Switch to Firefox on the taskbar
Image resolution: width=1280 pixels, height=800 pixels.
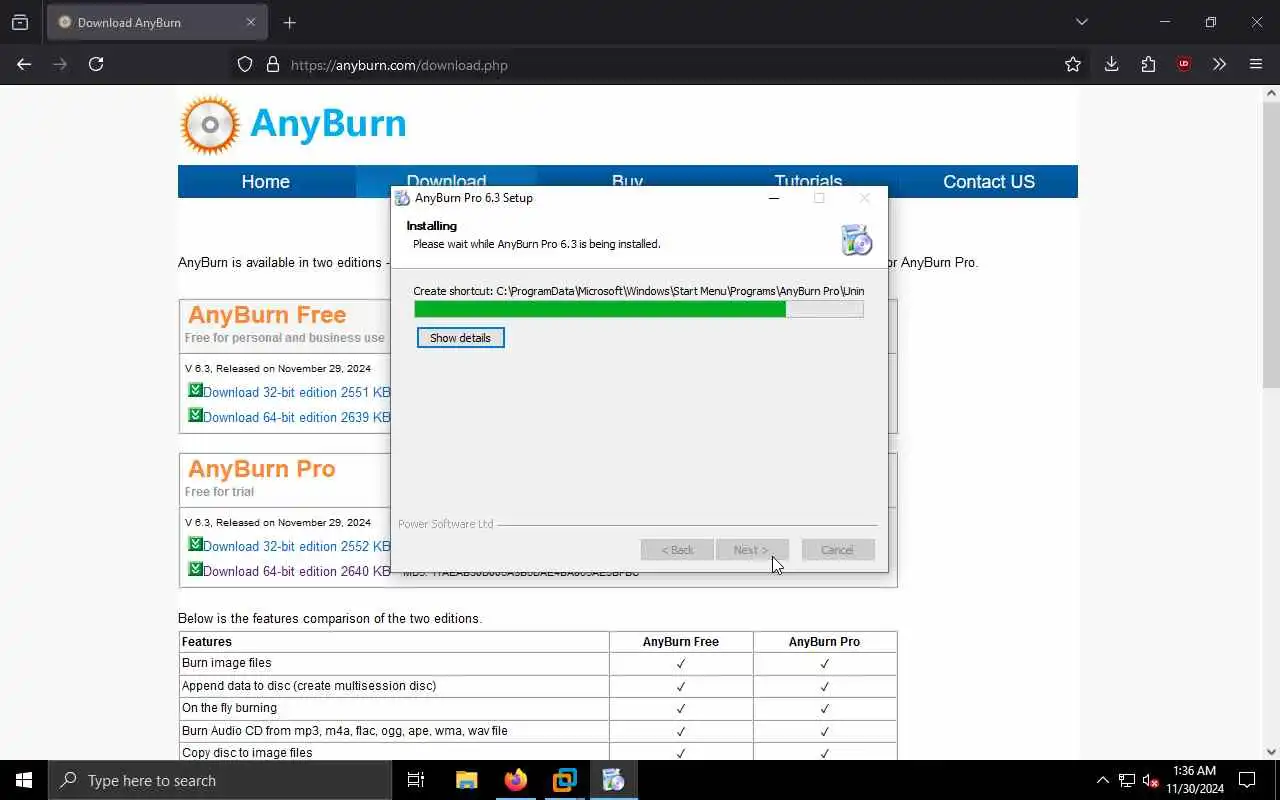click(515, 780)
